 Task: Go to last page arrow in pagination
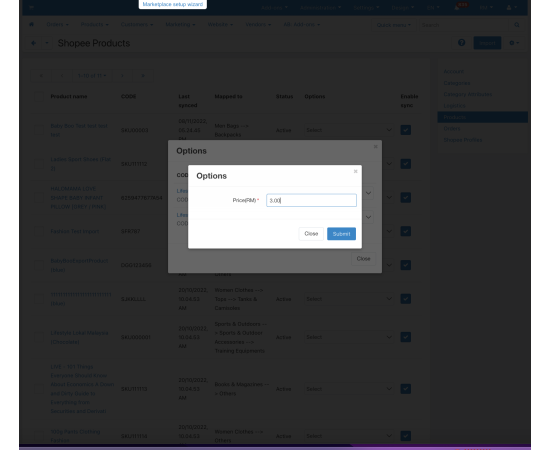[143, 76]
